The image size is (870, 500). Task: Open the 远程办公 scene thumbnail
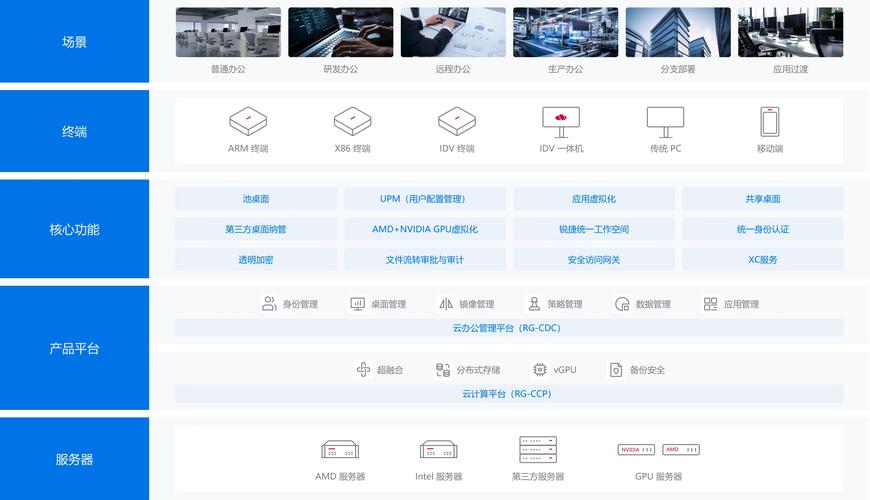click(453, 32)
